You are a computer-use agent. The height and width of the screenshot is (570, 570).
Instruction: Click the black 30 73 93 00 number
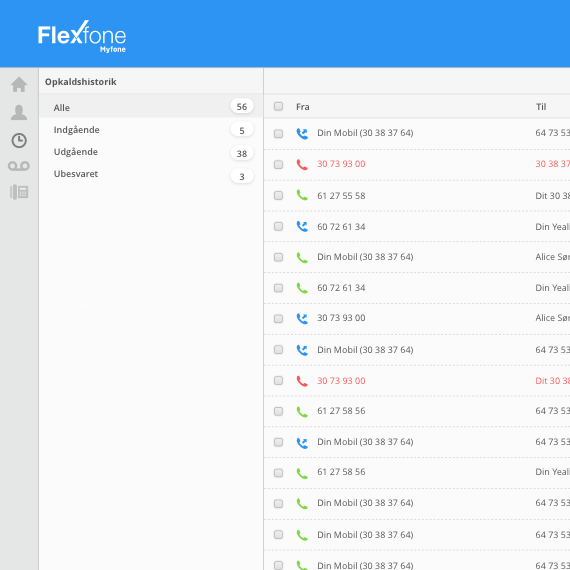341,318
